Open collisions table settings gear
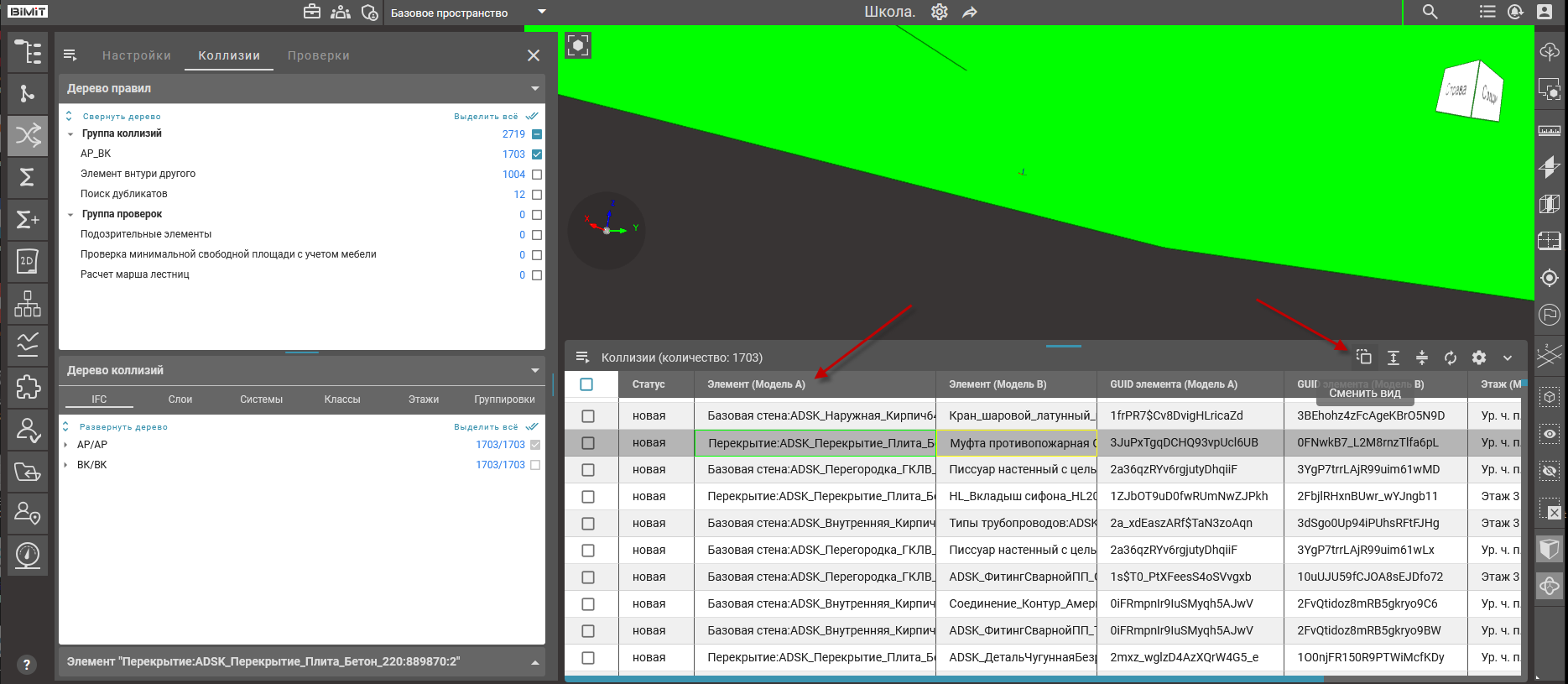This screenshot has width=1568, height=684. click(1479, 358)
